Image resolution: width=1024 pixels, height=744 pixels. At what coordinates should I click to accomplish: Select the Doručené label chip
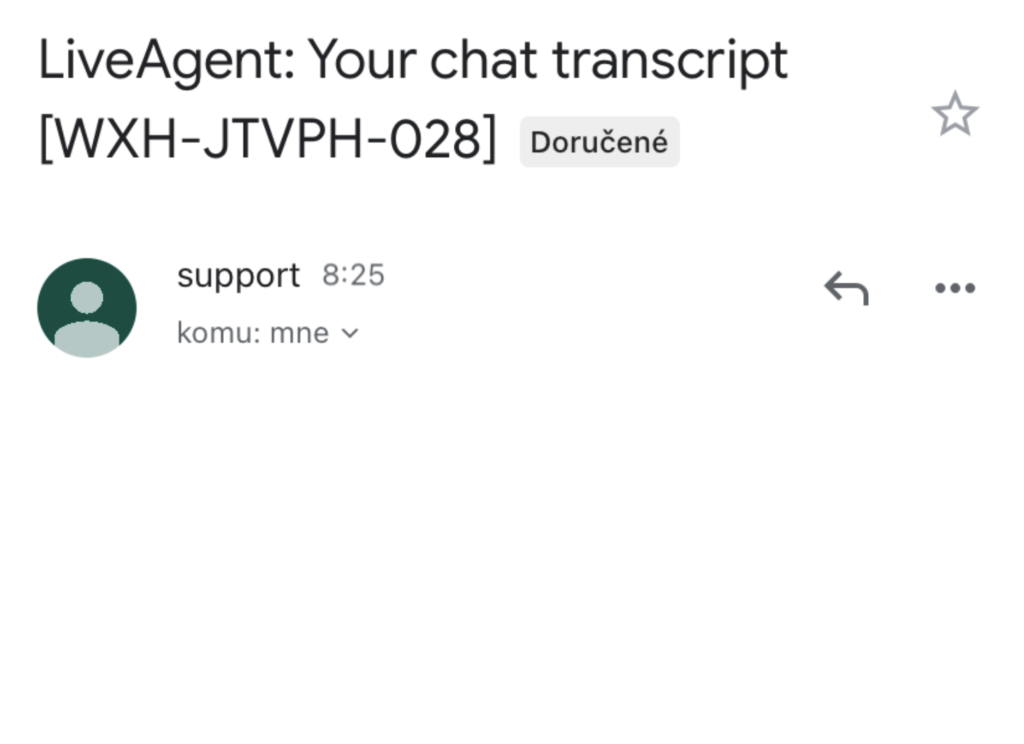599,141
